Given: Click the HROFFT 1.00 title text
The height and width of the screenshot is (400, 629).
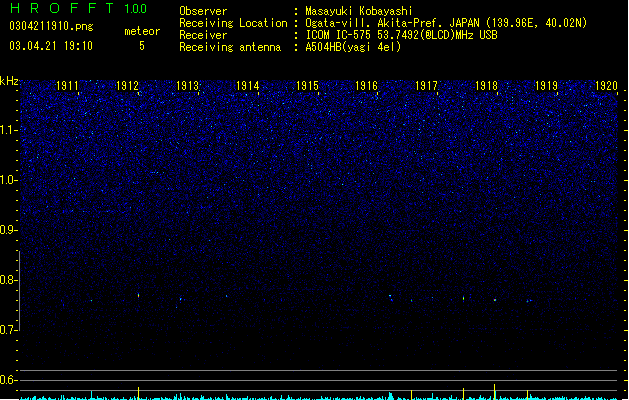Looking at the screenshot, I should (x=78, y=8).
